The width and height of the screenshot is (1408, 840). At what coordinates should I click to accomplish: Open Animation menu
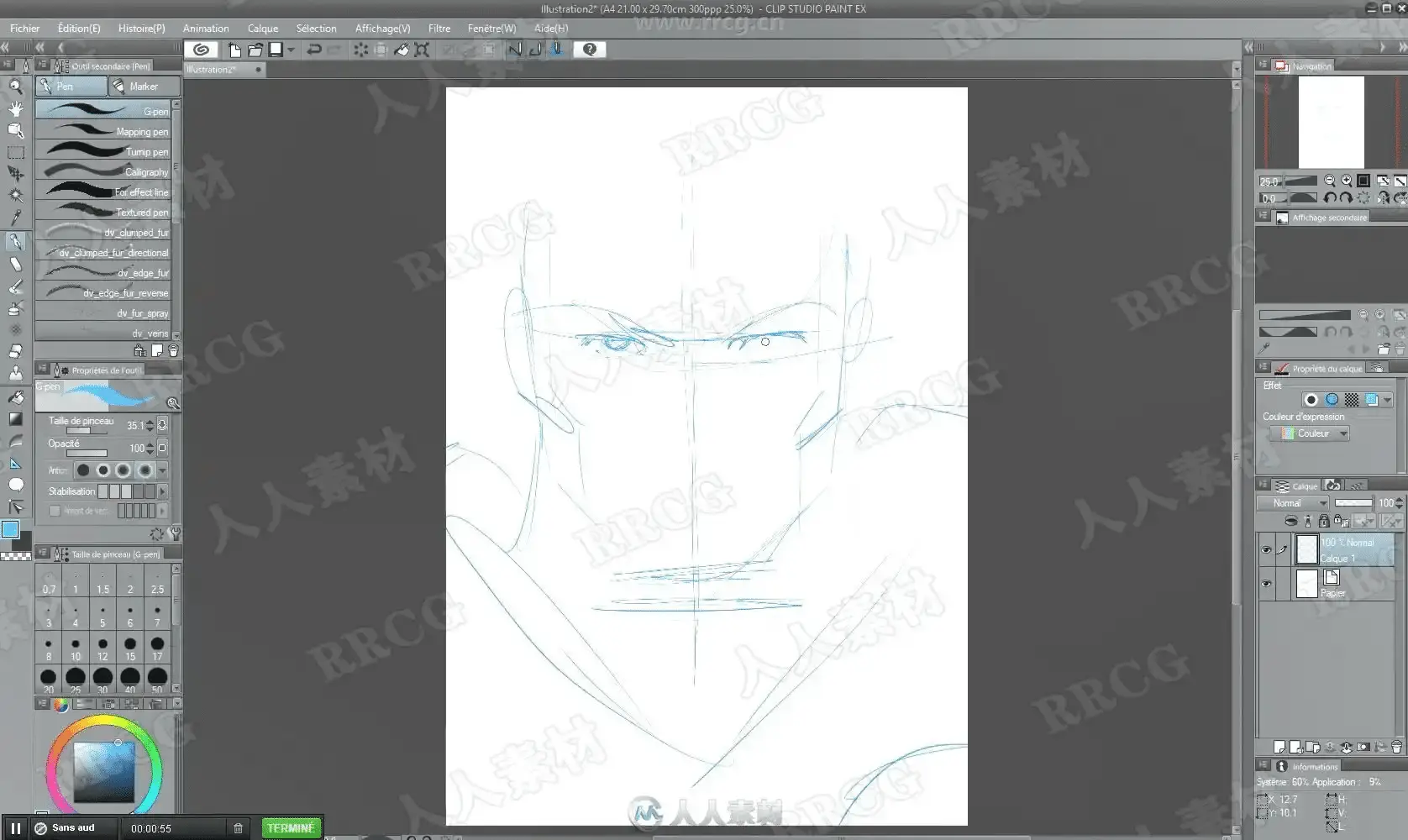tap(206, 29)
